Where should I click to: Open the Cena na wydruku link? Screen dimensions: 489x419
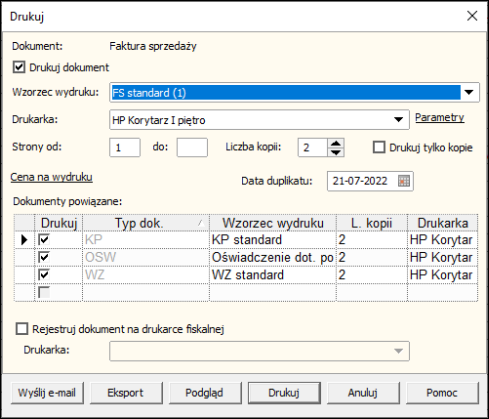point(51,177)
